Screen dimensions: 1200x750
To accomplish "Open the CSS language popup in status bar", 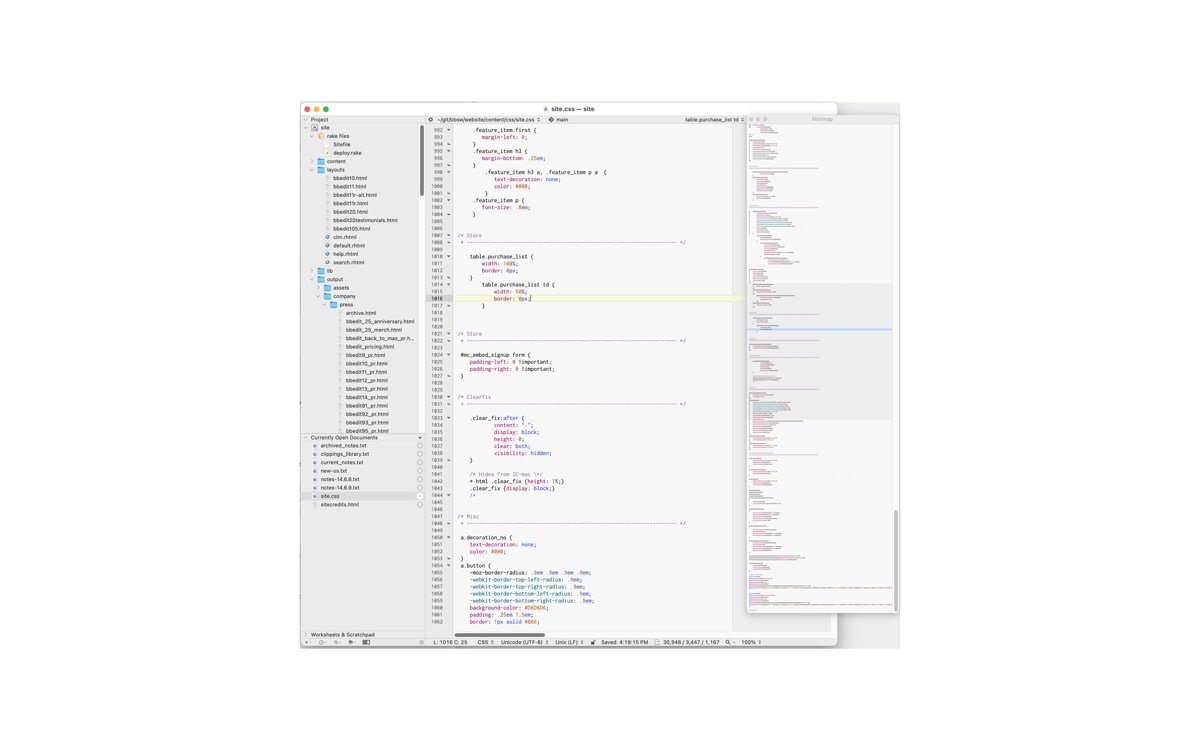I will (485, 642).
